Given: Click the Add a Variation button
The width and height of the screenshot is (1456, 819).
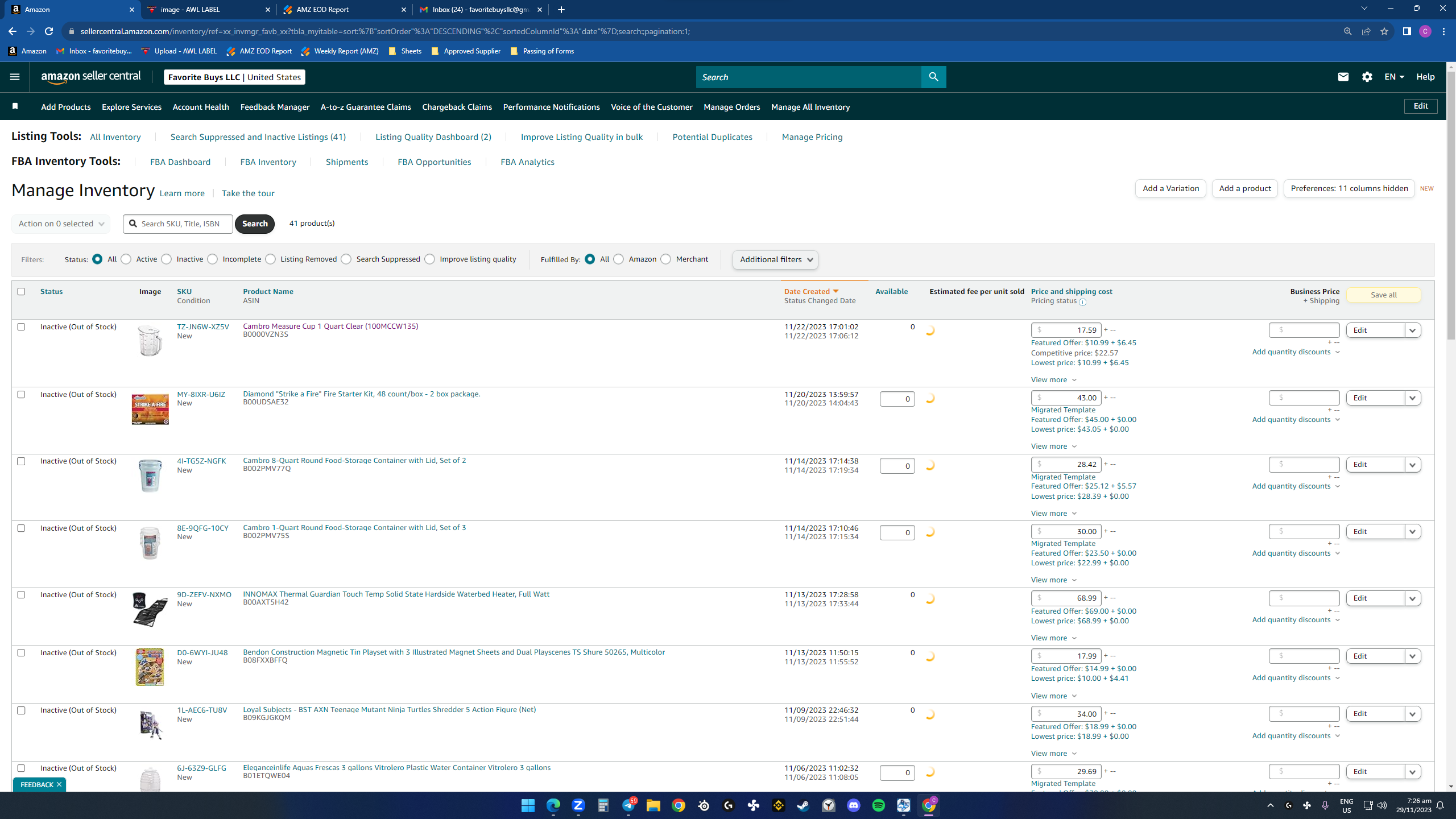Looking at the screenshot, I should [x=1170, y=188].
